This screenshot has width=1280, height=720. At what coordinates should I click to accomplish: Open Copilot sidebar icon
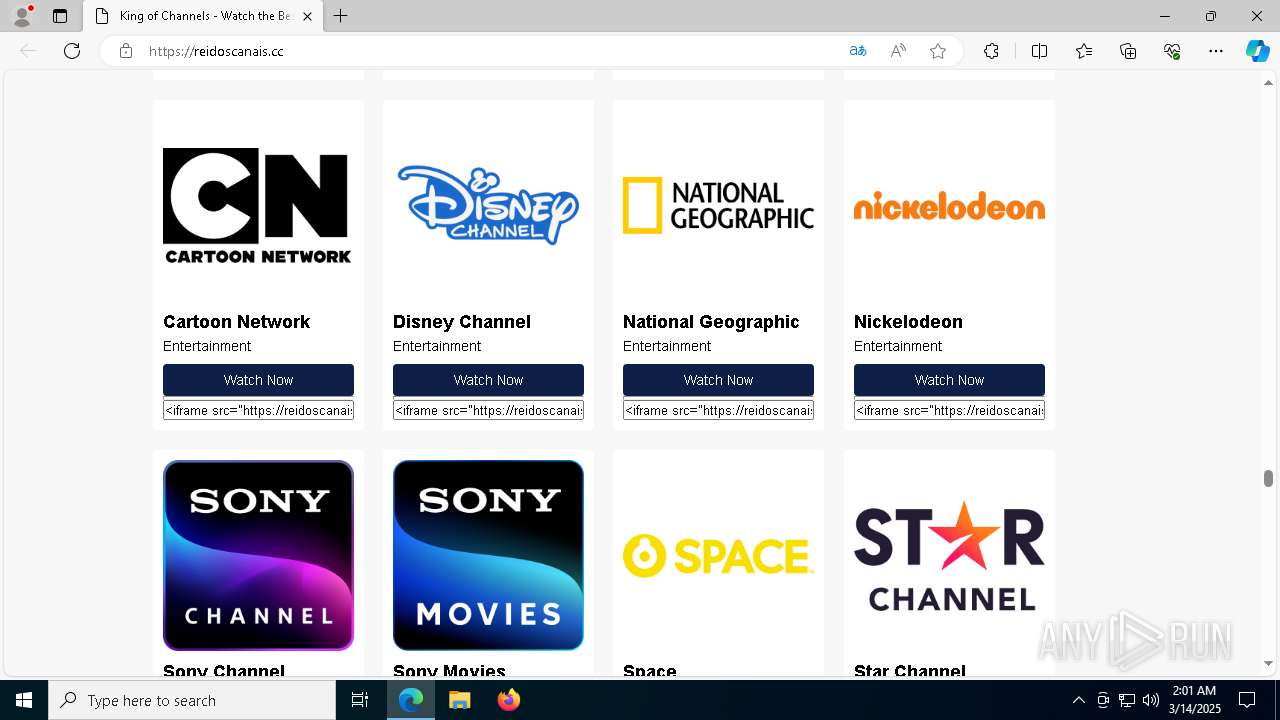[x=1257, y=51]
